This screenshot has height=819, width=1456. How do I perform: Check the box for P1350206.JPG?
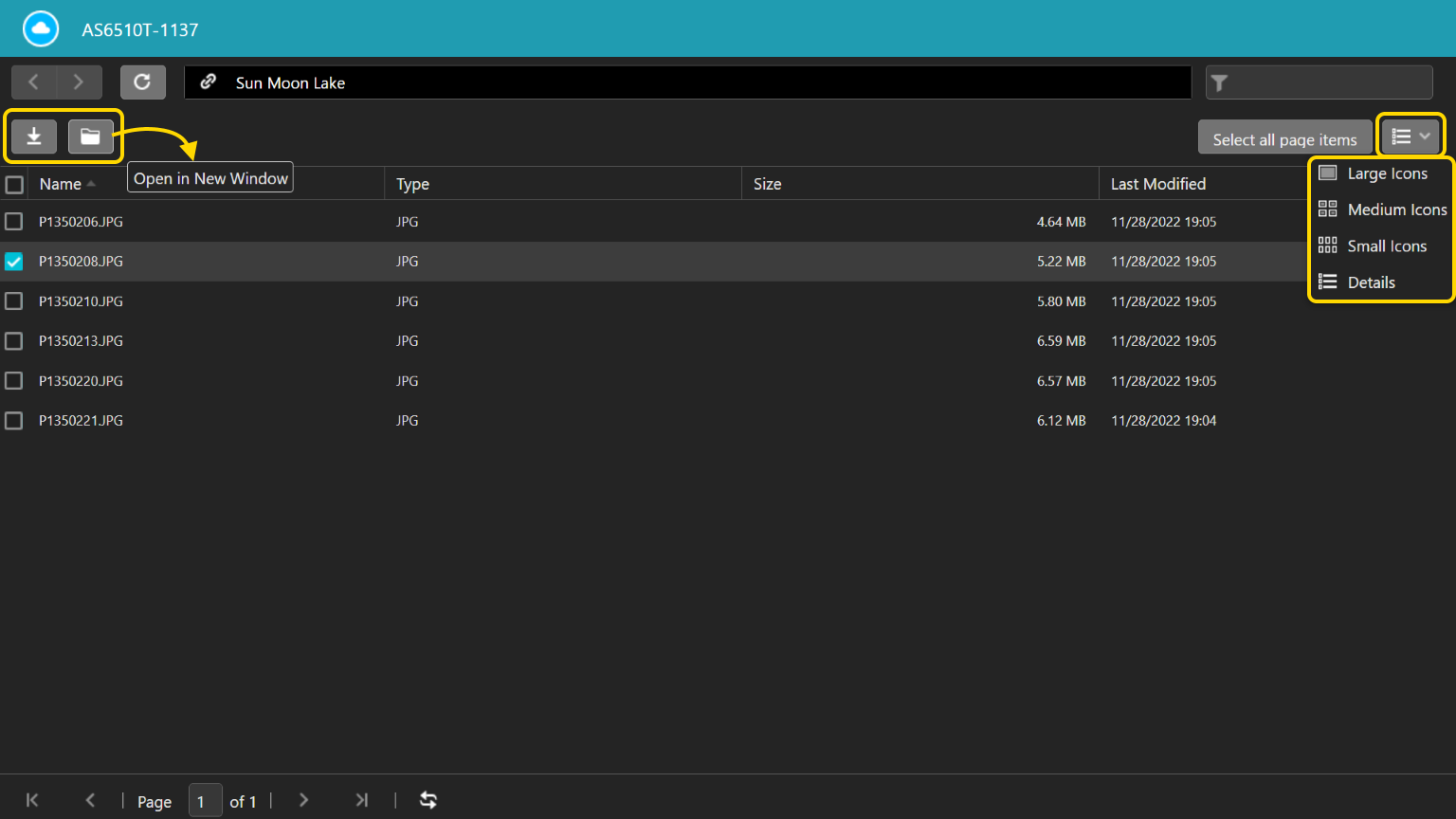[x=14, y=222]
